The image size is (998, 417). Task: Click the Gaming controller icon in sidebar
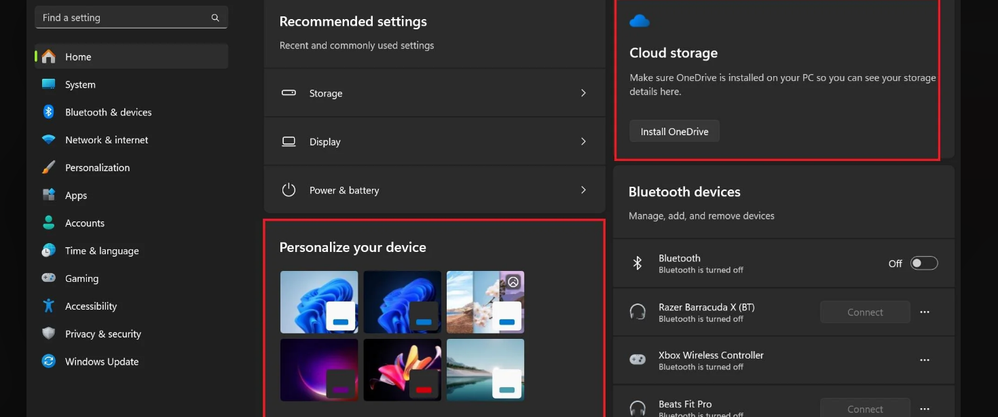pyautogui.click(x=48, y=278)
